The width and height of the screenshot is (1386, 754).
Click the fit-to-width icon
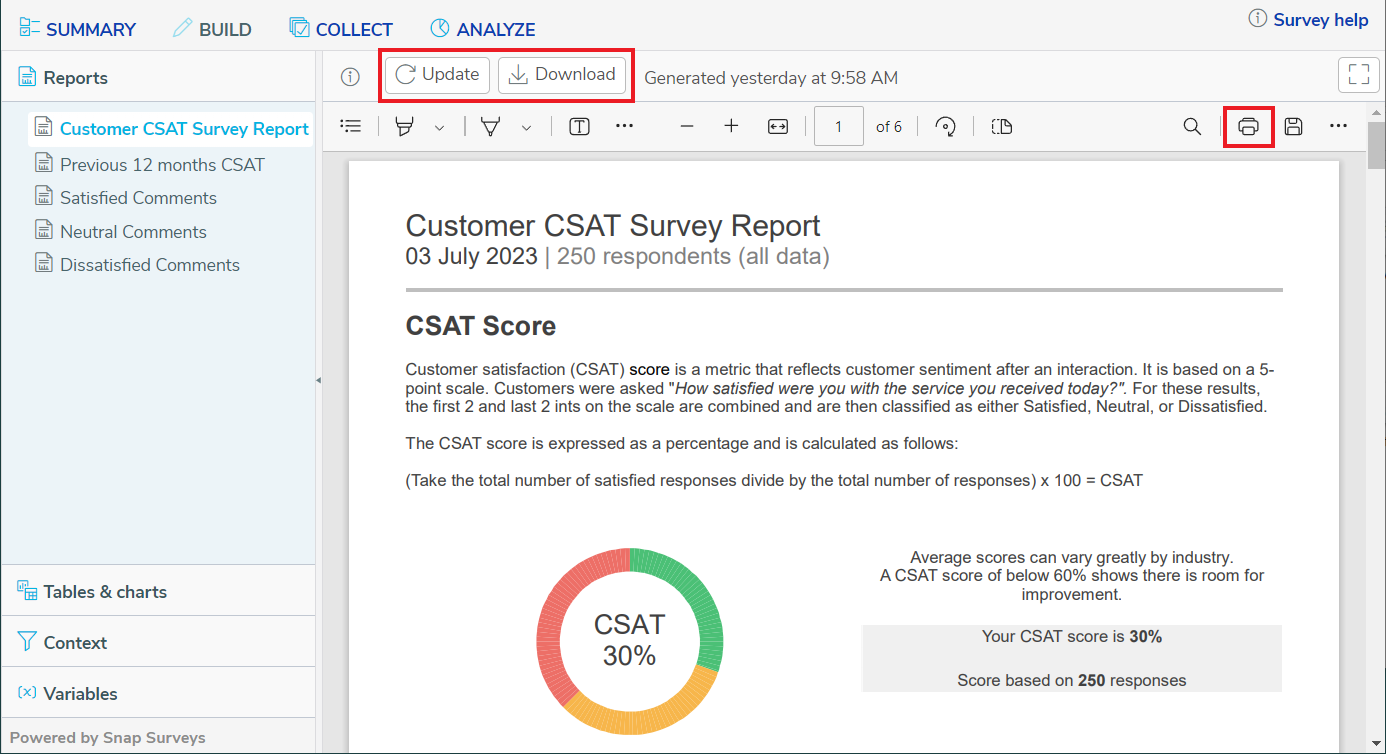[778, 127]
